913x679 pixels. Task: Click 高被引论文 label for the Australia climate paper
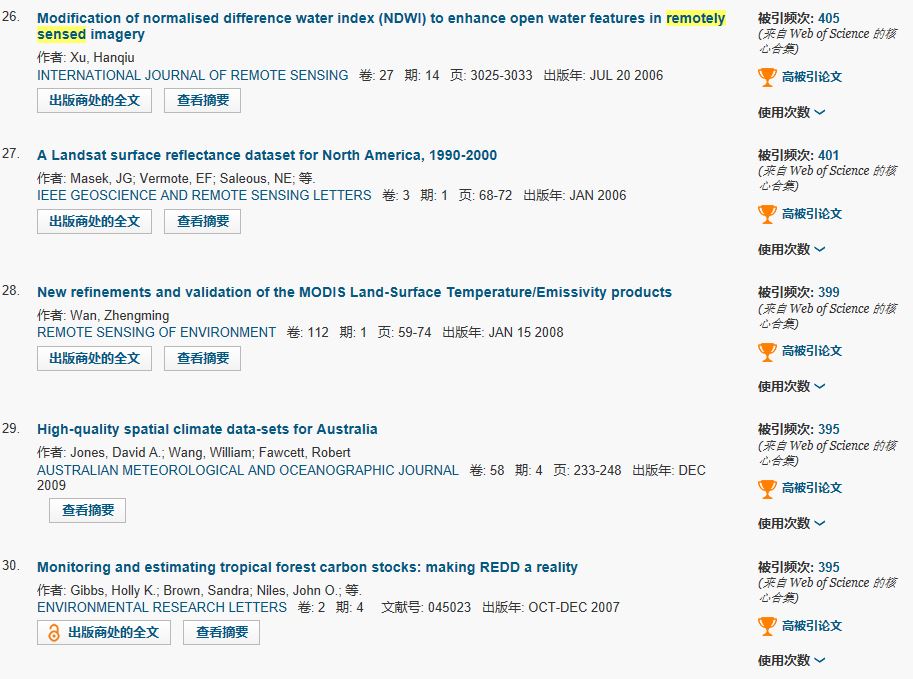tap(812, 488)
